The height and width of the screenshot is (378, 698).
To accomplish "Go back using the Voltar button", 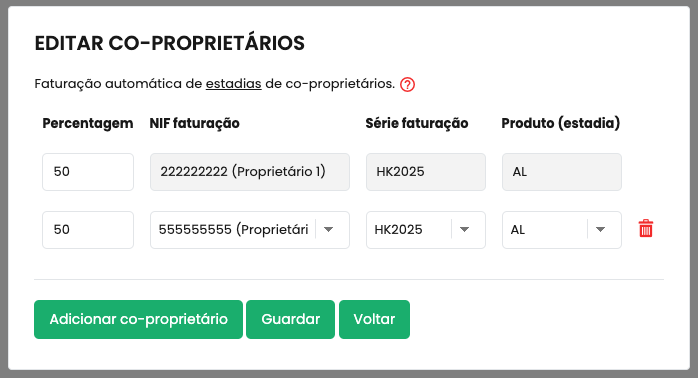I will point(374,319).
